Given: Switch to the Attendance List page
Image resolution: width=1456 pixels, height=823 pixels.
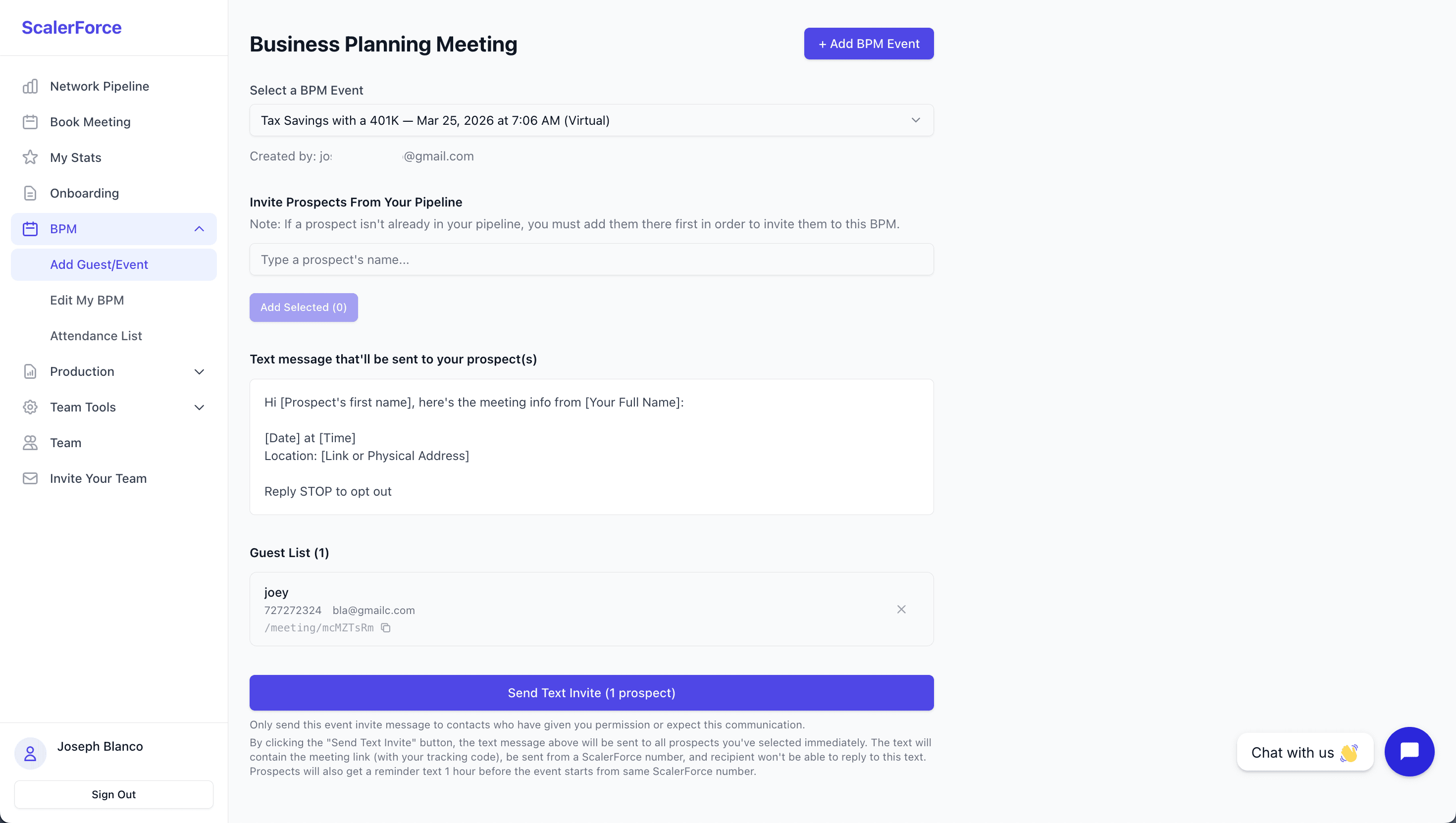Looking at the screenshot, I should point(96,335).
